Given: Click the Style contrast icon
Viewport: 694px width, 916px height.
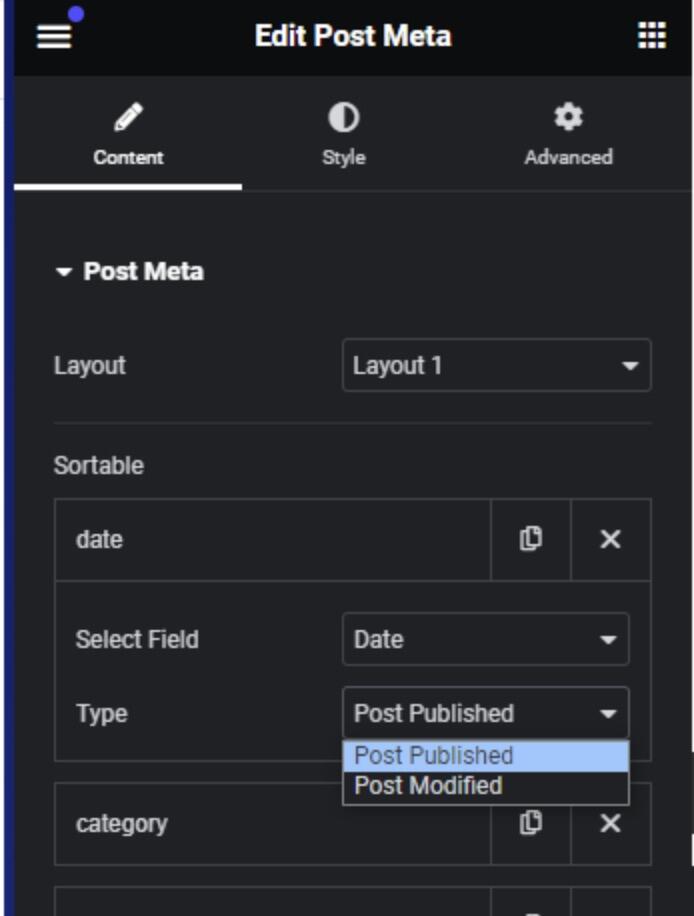Looking at the screenshot, I should pos(343,119).
